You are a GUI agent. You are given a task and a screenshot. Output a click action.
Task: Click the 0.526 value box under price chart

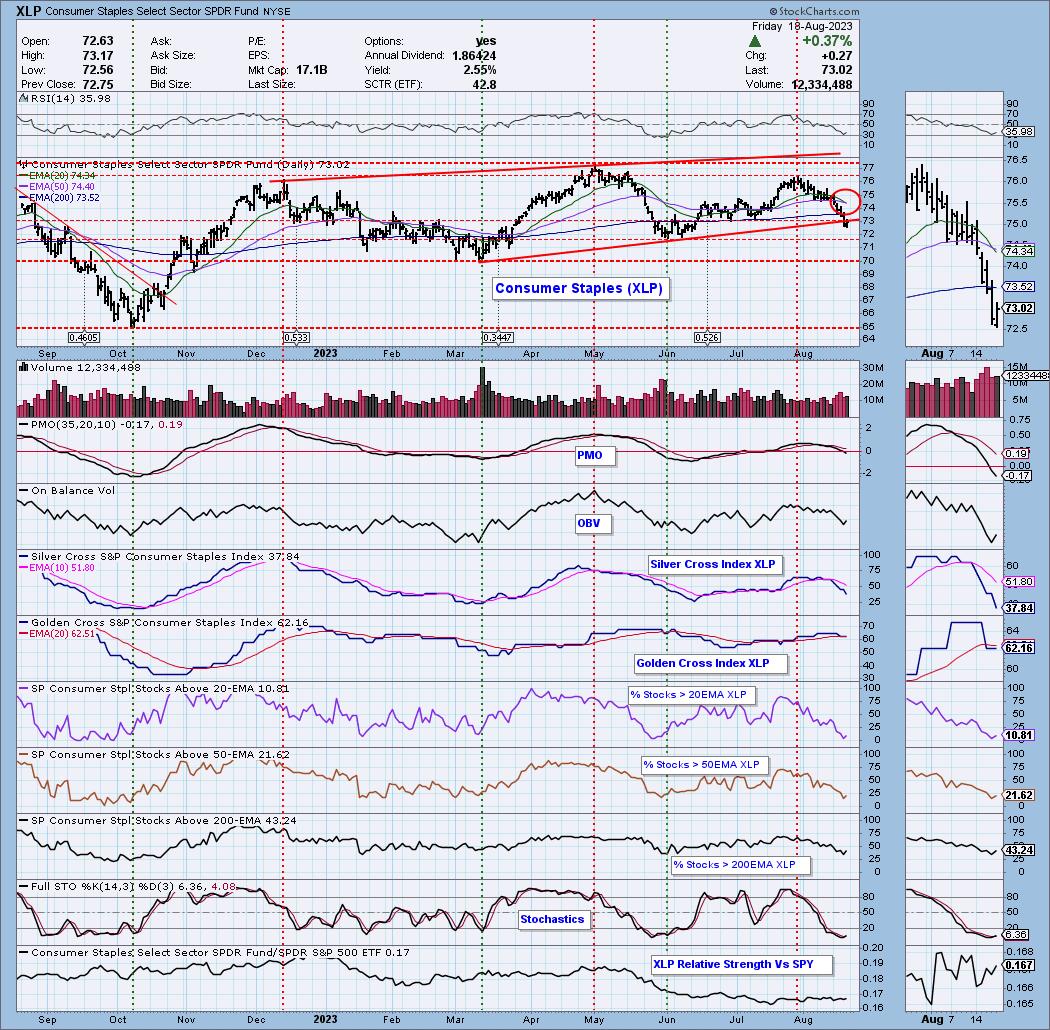coord(707,338)
